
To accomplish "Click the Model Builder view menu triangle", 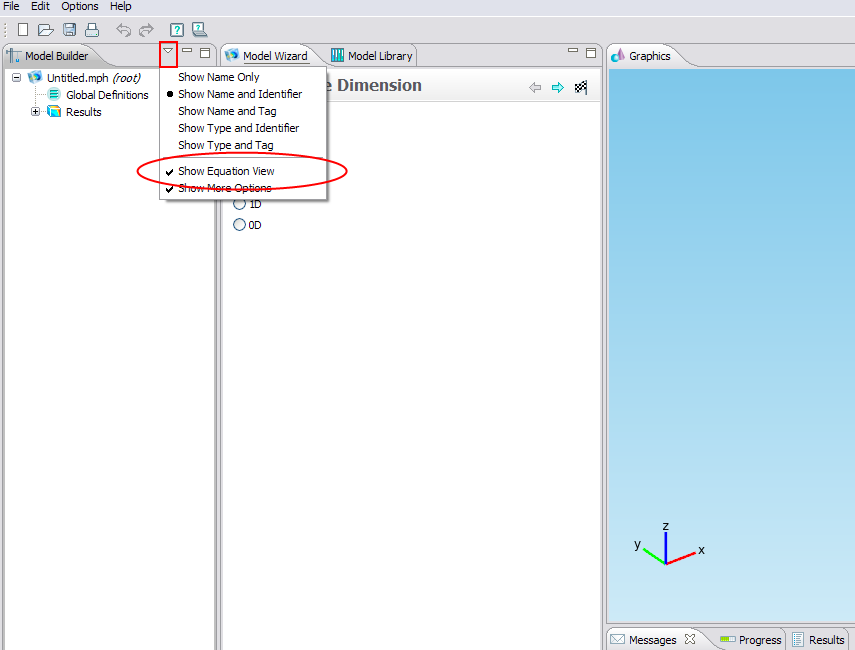I will point(168,51).
